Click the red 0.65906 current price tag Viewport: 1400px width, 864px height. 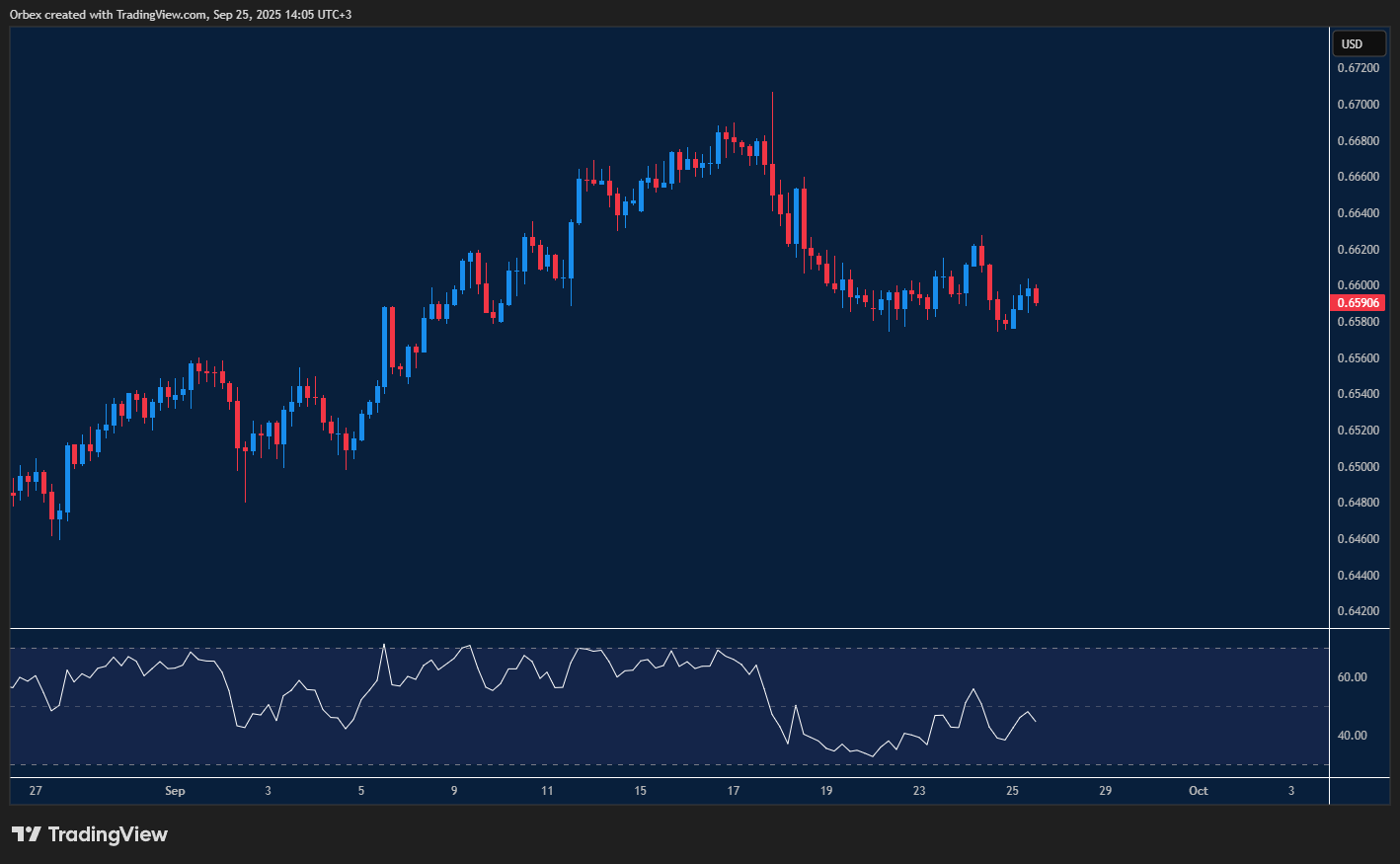[1358, 303]
